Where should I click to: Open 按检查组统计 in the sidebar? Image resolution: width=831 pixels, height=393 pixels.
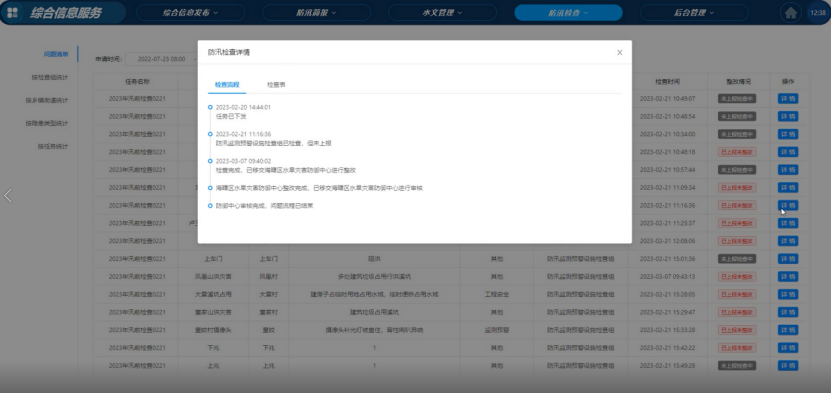(x=50, y=77)
